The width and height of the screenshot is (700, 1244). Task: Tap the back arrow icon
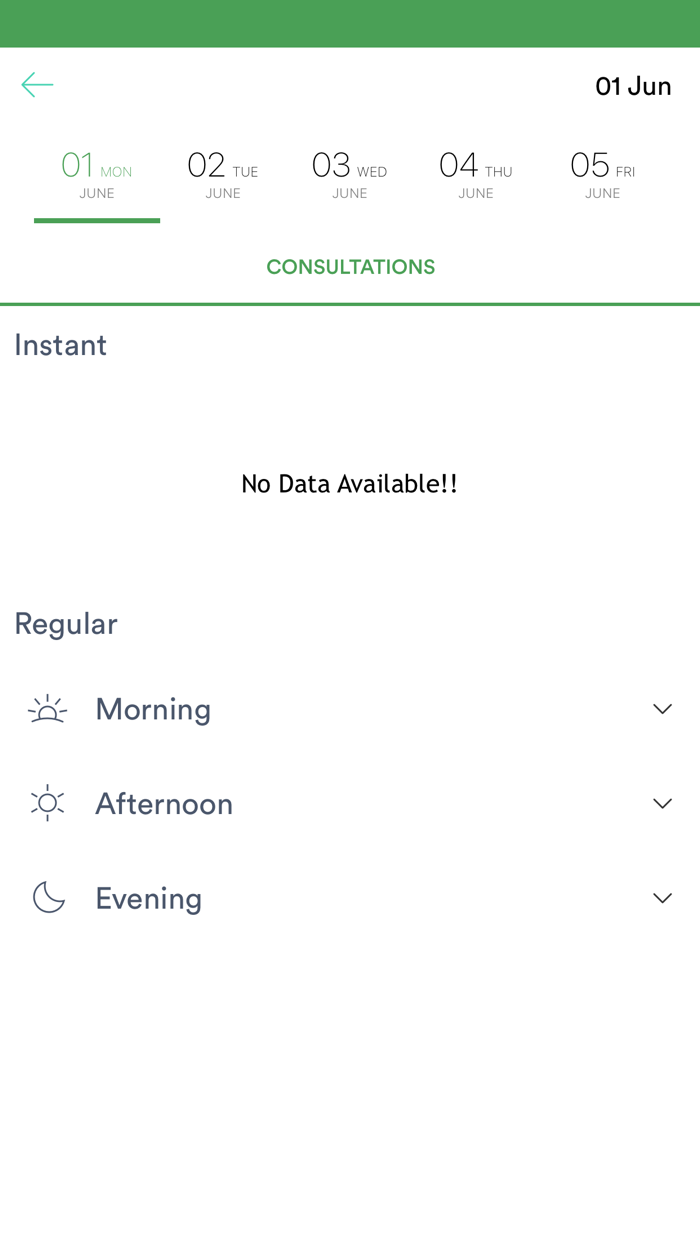[37, 85]
